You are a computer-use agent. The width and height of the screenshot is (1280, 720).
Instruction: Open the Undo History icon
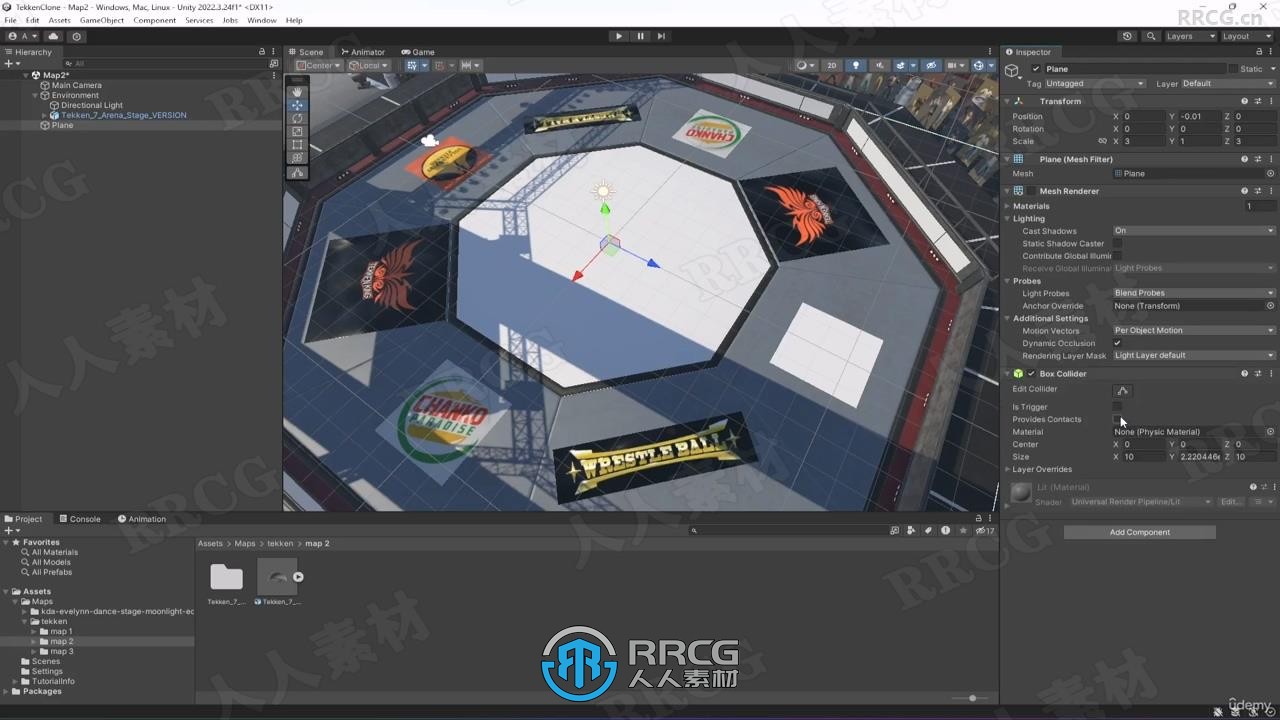(x=1128, y=36)
